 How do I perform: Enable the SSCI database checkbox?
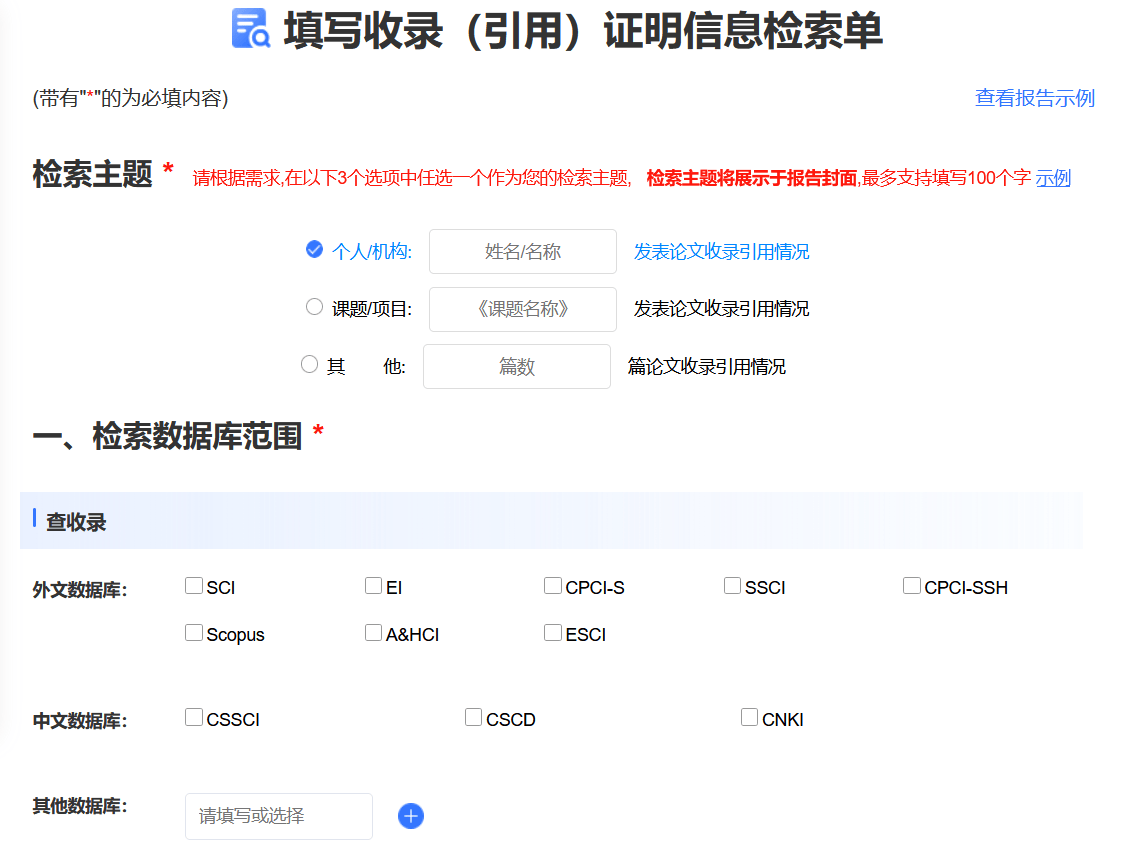point(731,584)
